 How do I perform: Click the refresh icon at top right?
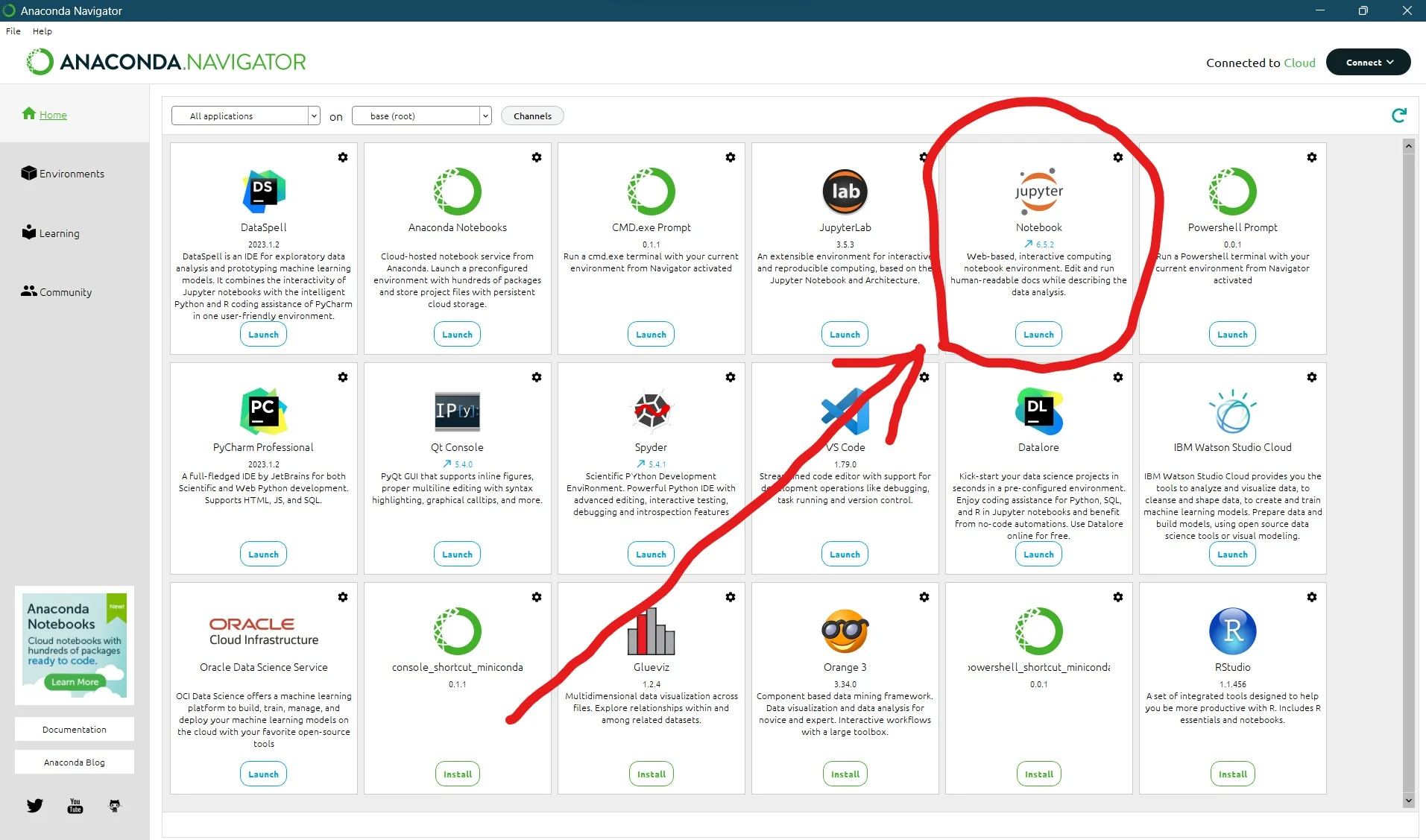(1399, 116)
